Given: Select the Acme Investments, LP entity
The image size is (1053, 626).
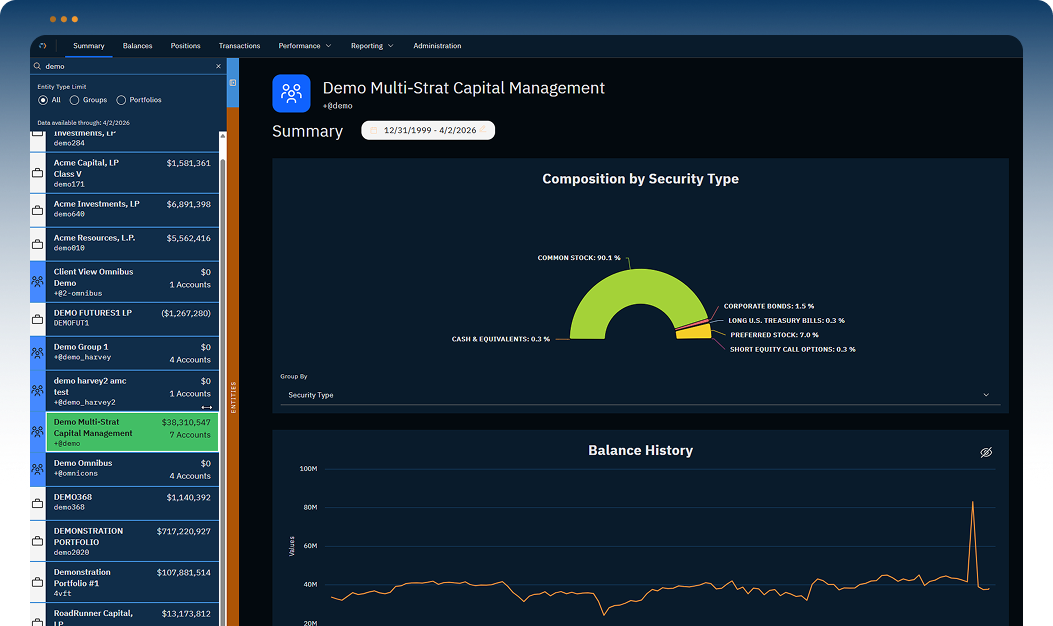Looking at the screenshot, I should tap(132, 210).
